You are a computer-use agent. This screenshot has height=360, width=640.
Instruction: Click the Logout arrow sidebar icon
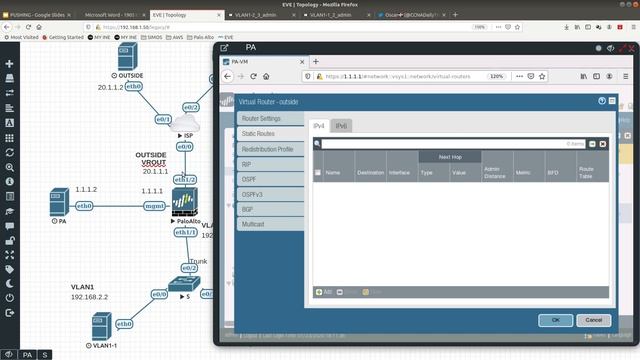[x=9, y=313]
